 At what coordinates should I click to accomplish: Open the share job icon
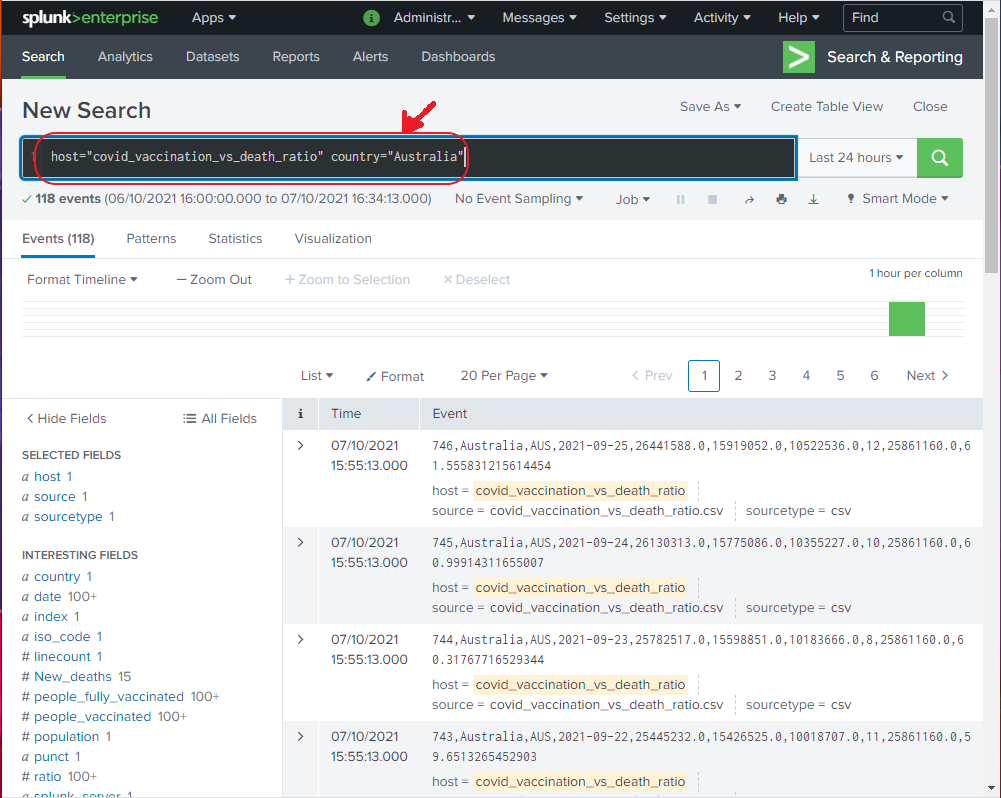click(748, 199)
